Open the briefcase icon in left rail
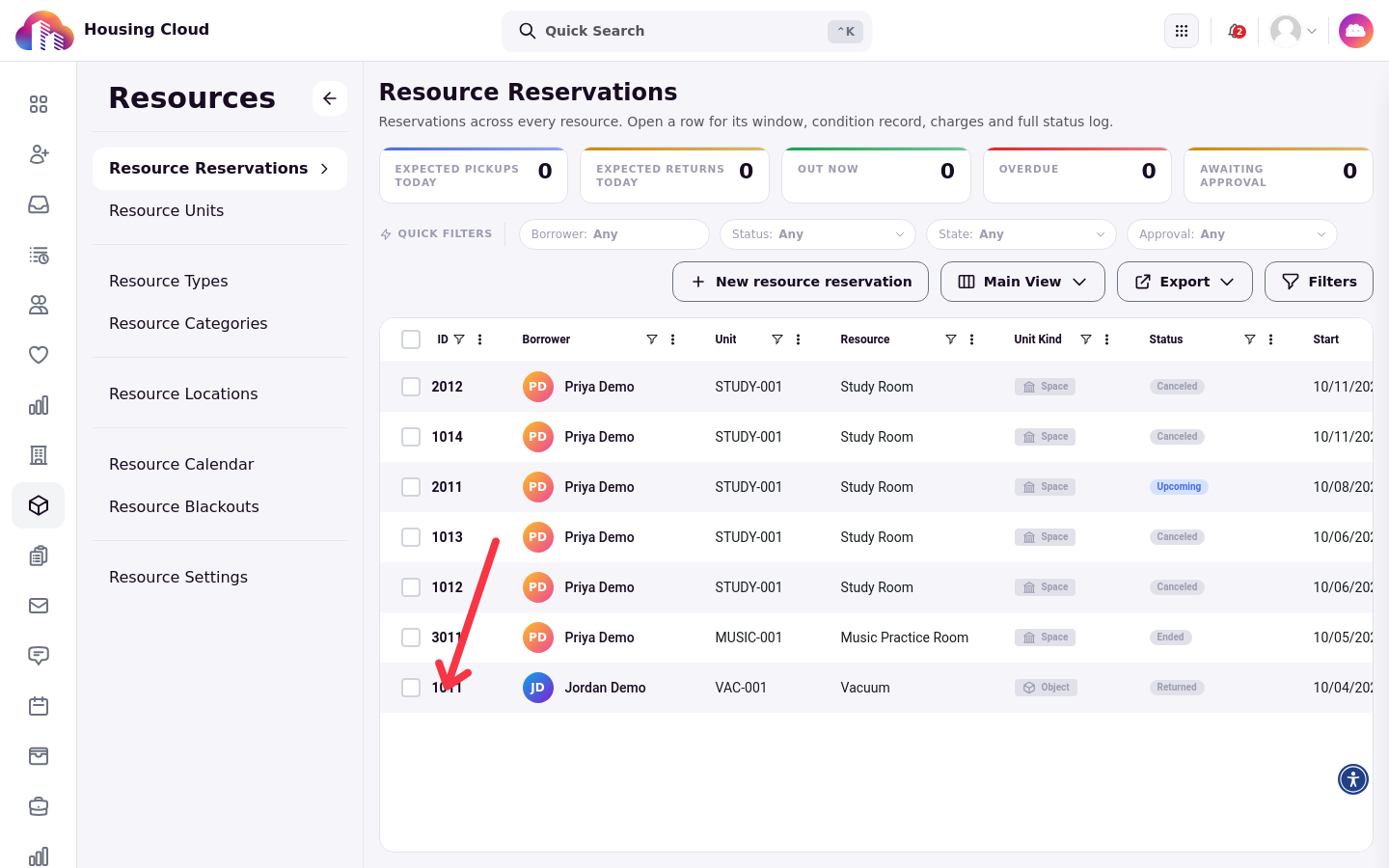The height and width of the screenshot is (868, 1389). tap(39, 806)
